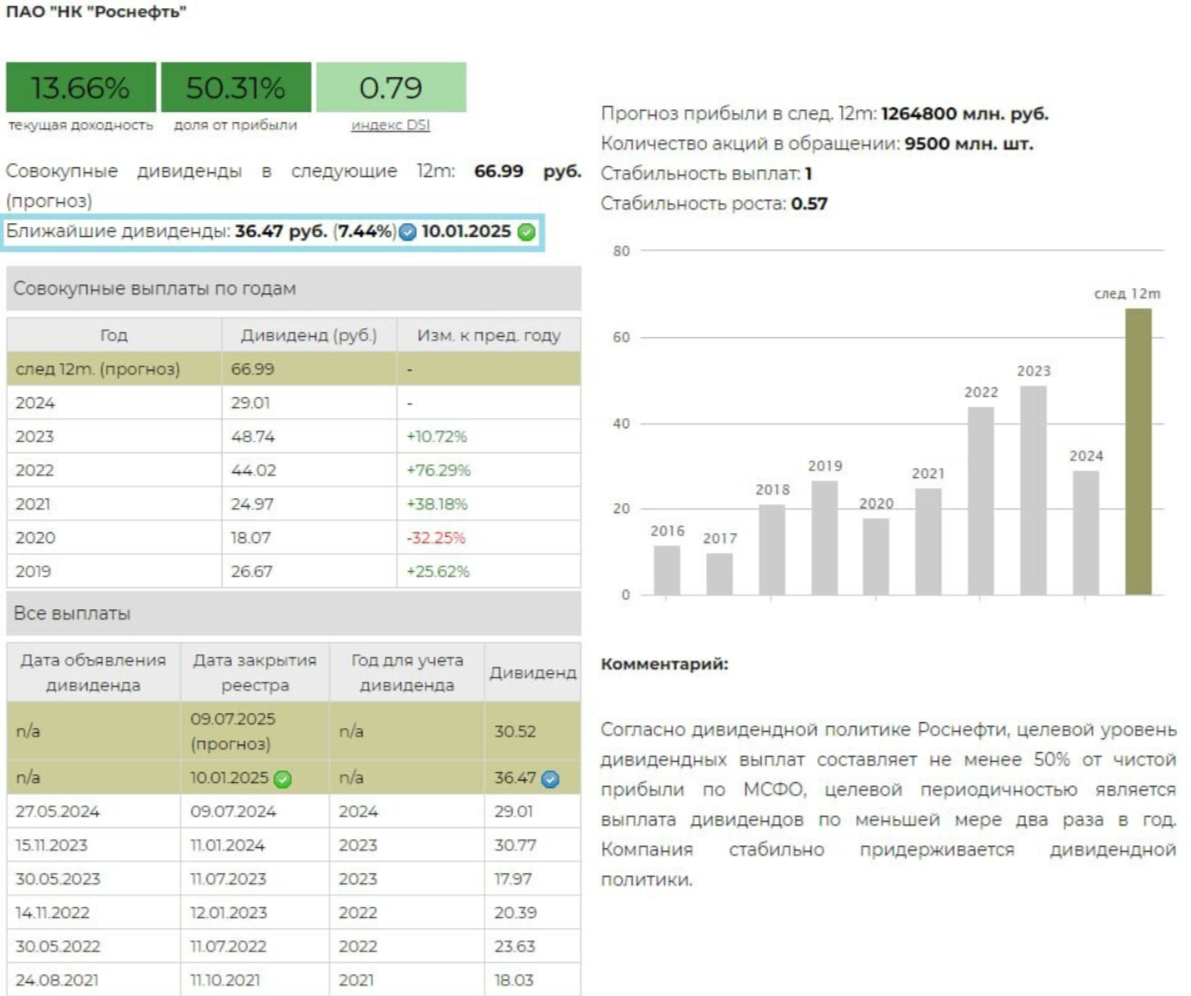Collapse the Совокупные выплаты по годам section
This screenshot has width=1191, height=996.
(293, 288)
